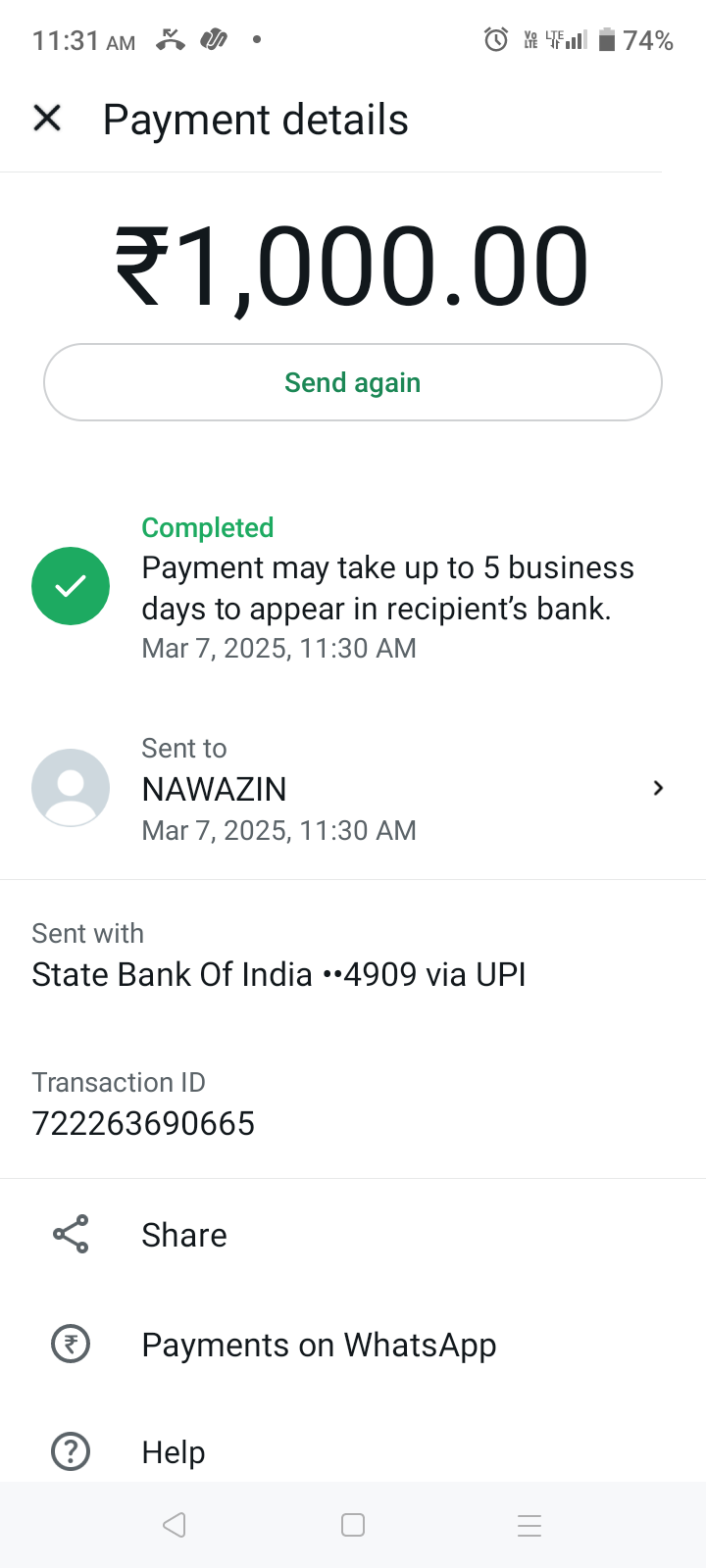Tap the recipient name NAWAZIN

coord(215,789)
